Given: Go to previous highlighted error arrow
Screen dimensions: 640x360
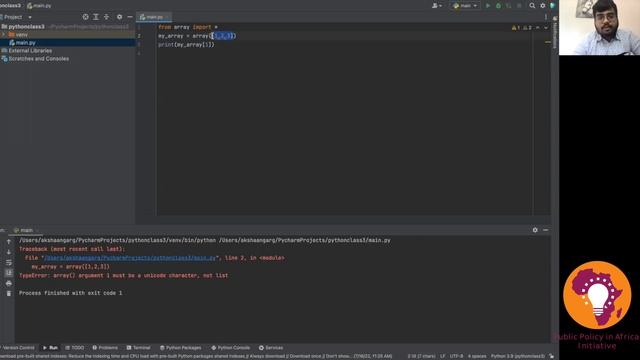Looking at the screenshot, I should (538, 28).
